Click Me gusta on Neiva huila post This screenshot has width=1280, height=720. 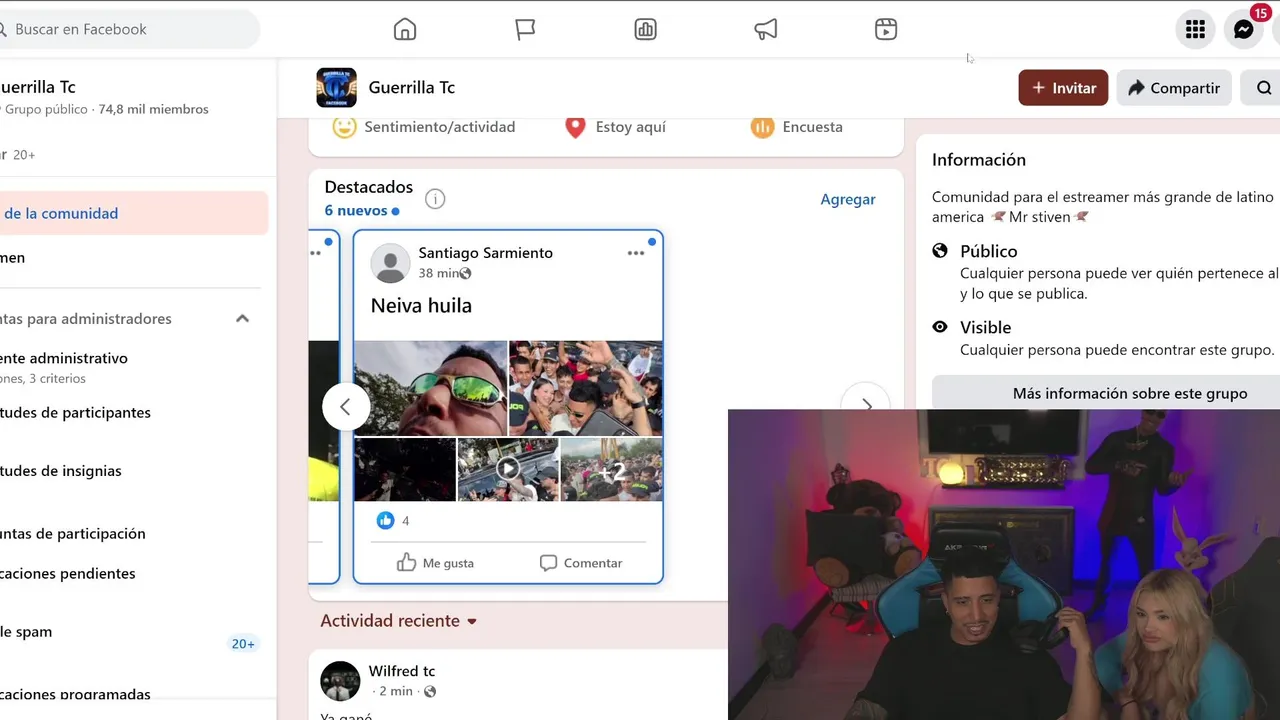[435, 563]
